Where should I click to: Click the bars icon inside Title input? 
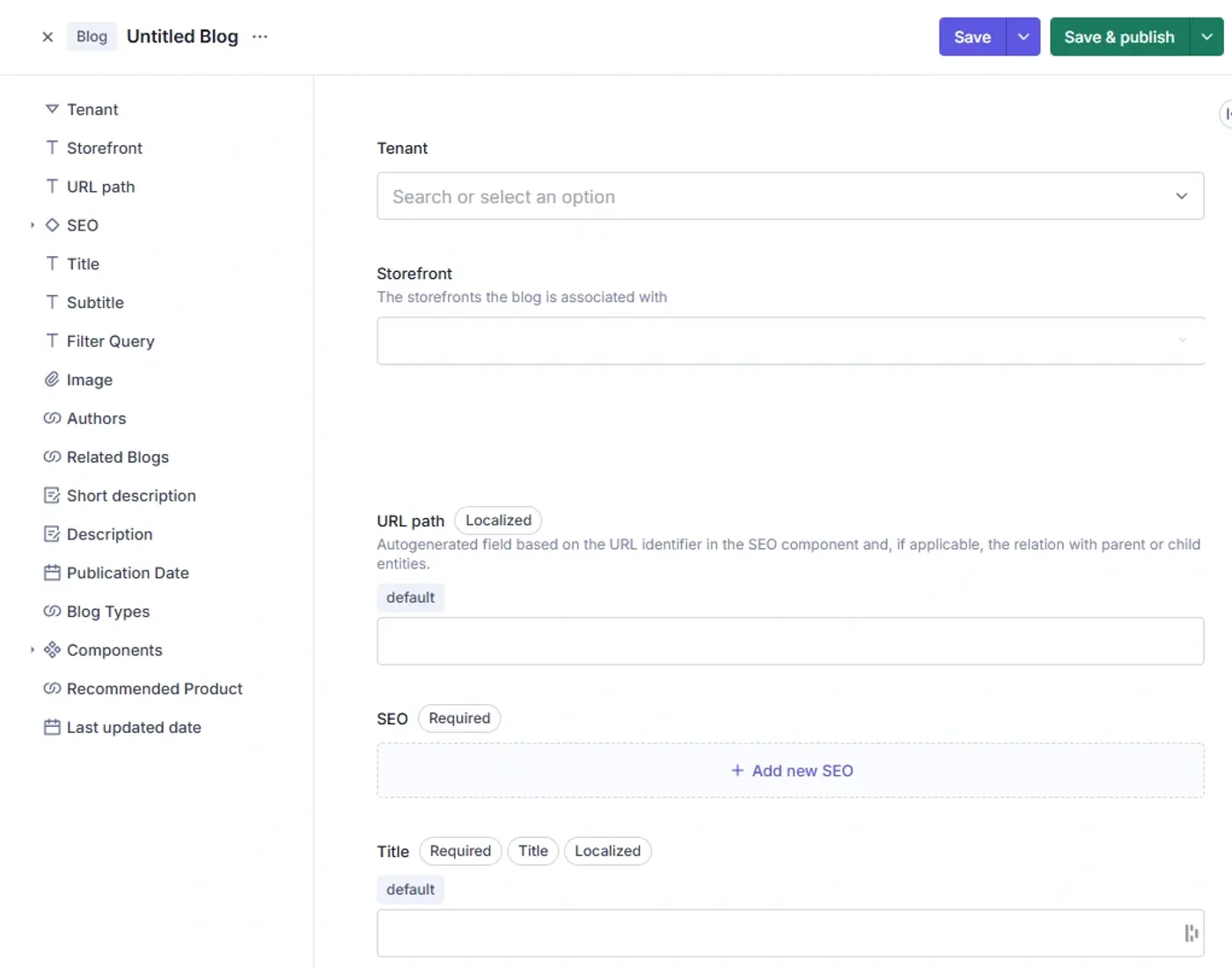[1192, 934]
